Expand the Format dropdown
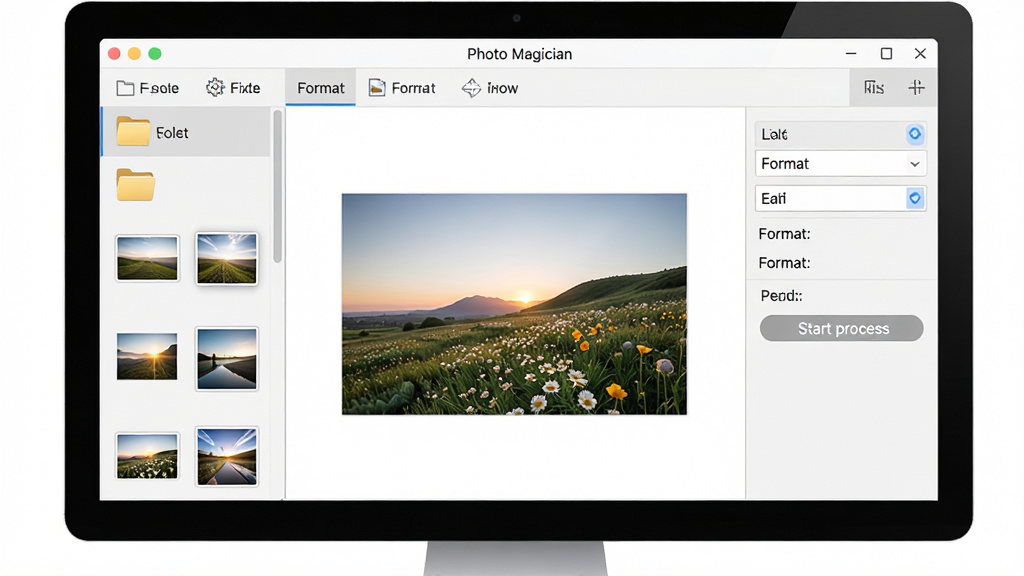1024x576 pixels. pos(840,163)
